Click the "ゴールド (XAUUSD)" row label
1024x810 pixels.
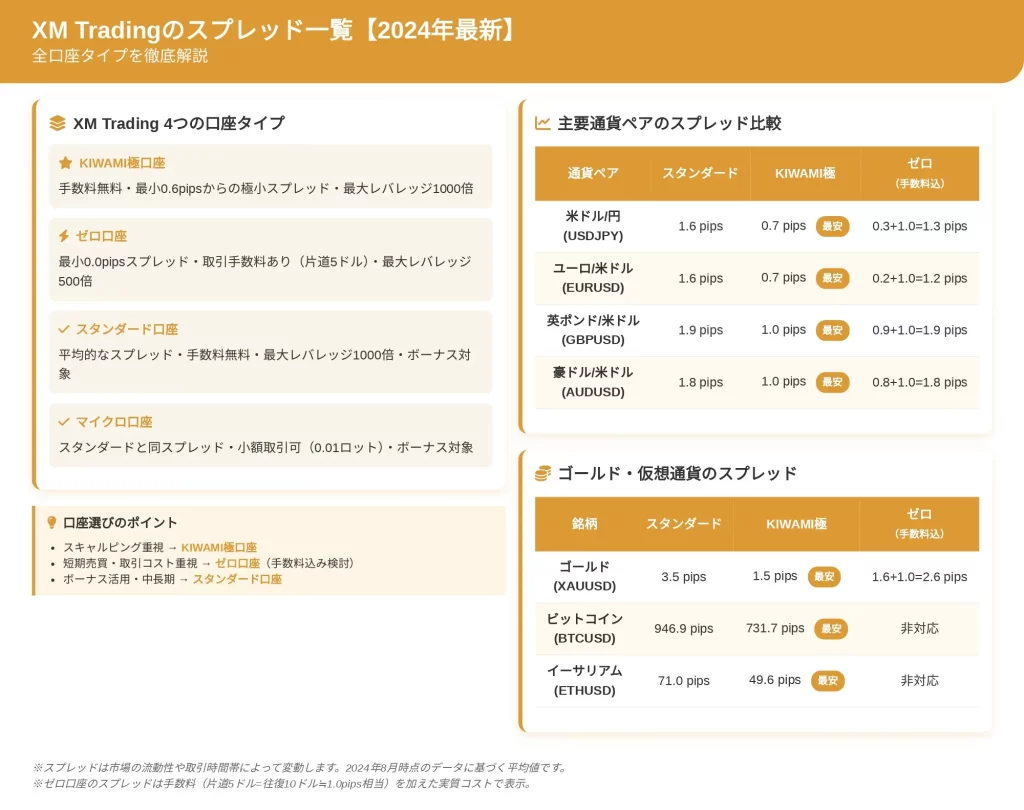click(584, 577)
